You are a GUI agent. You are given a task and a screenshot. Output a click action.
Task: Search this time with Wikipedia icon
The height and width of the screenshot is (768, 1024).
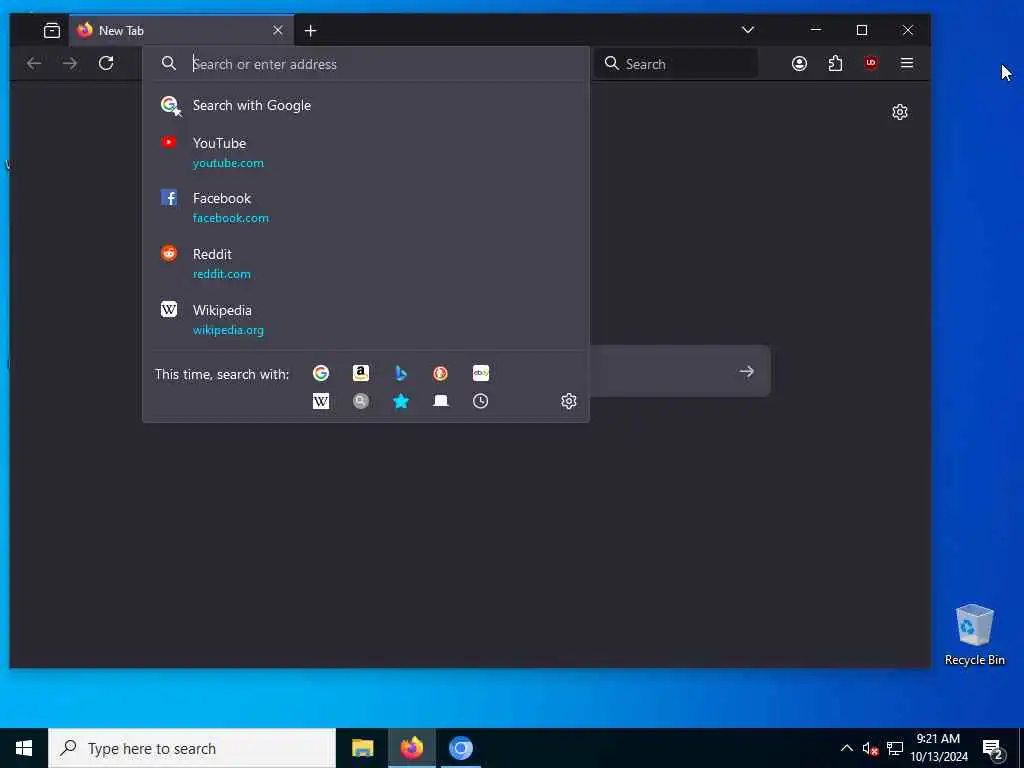tap(321, 401)
